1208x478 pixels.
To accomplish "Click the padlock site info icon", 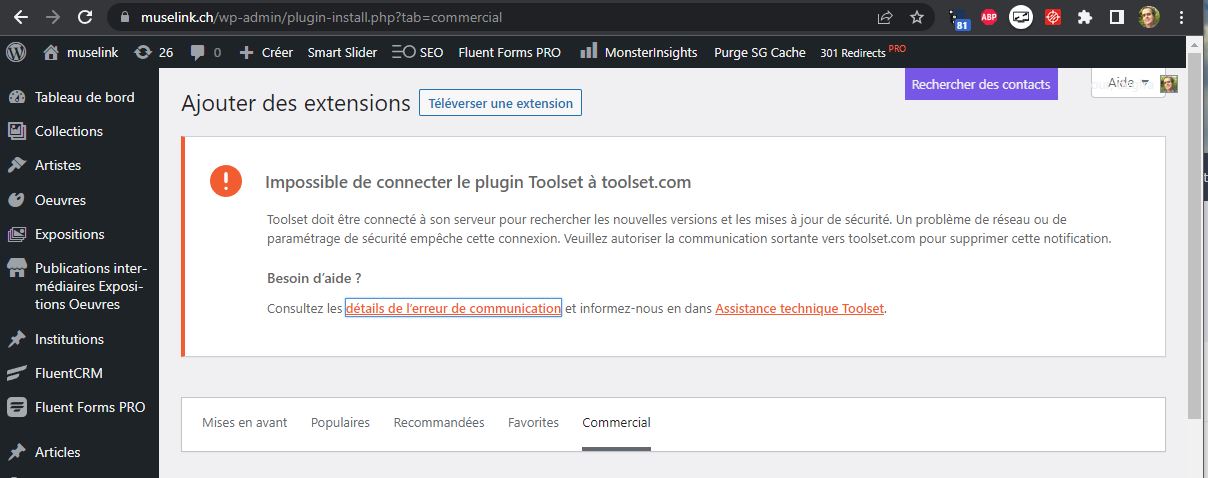I will tap(124, 18).
